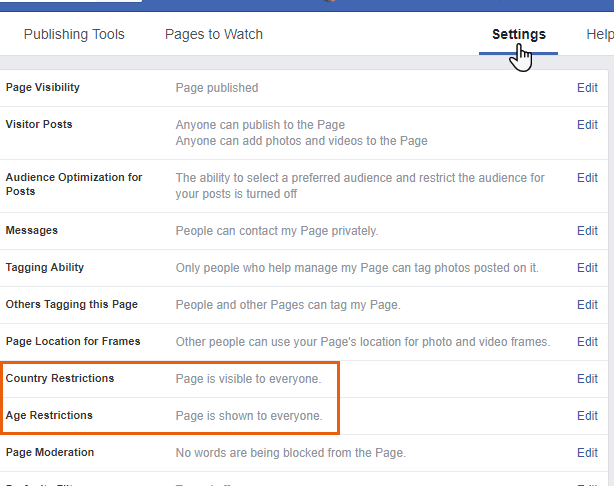Click the Country Restrictions row label
Screen dimensions: 614x486
click(60, 379)
